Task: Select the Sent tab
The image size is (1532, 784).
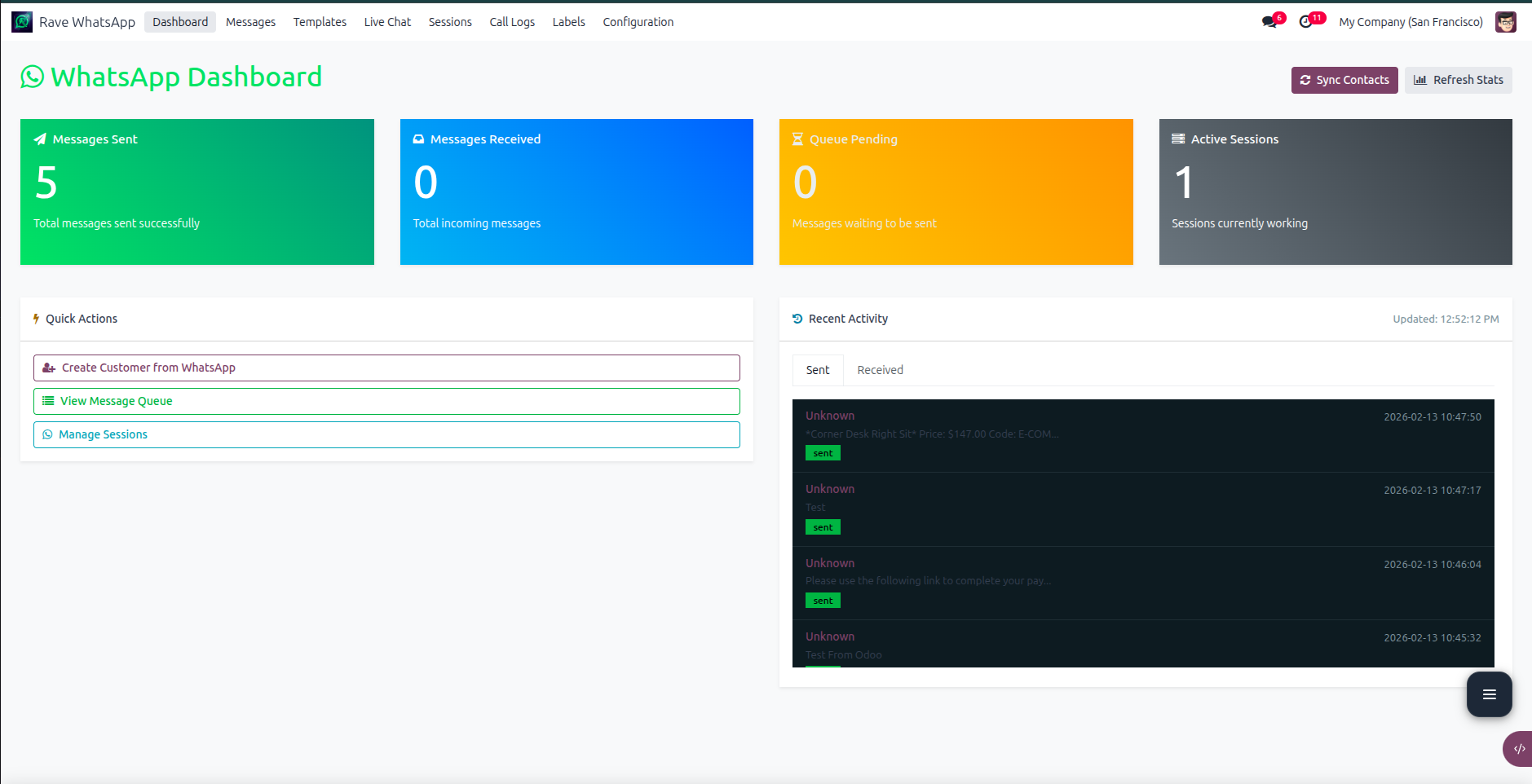Action: click(x=818, y=370)
